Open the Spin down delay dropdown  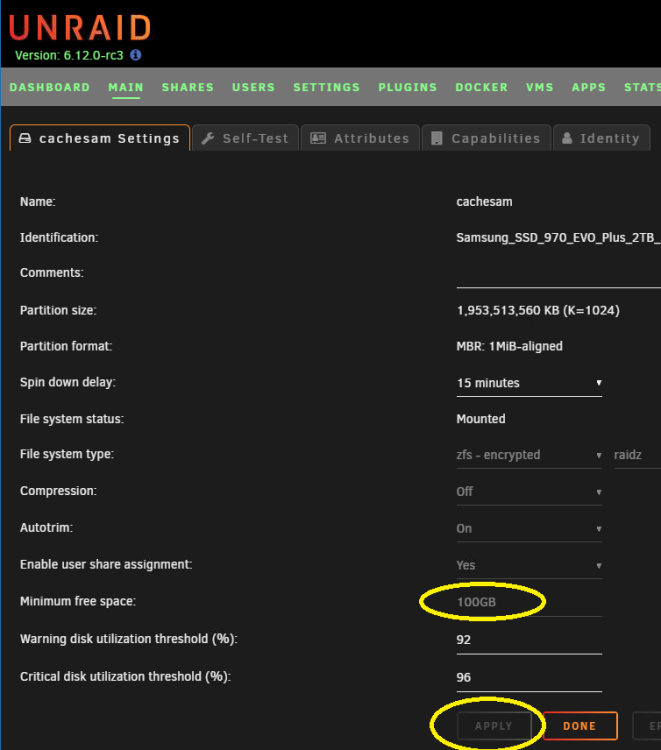click(x=529, y=383)
